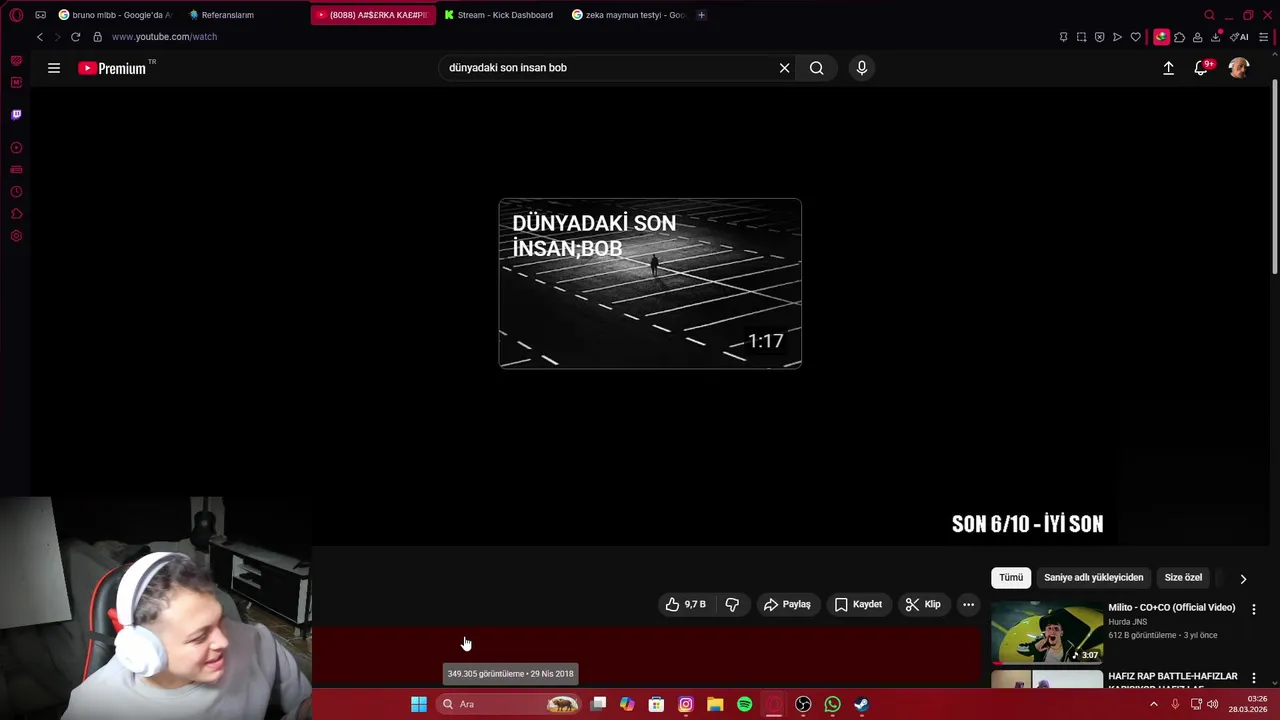1280x720 pixels.
Task: Open Easy Setup sliders icon
Action: pos(1264,37)
